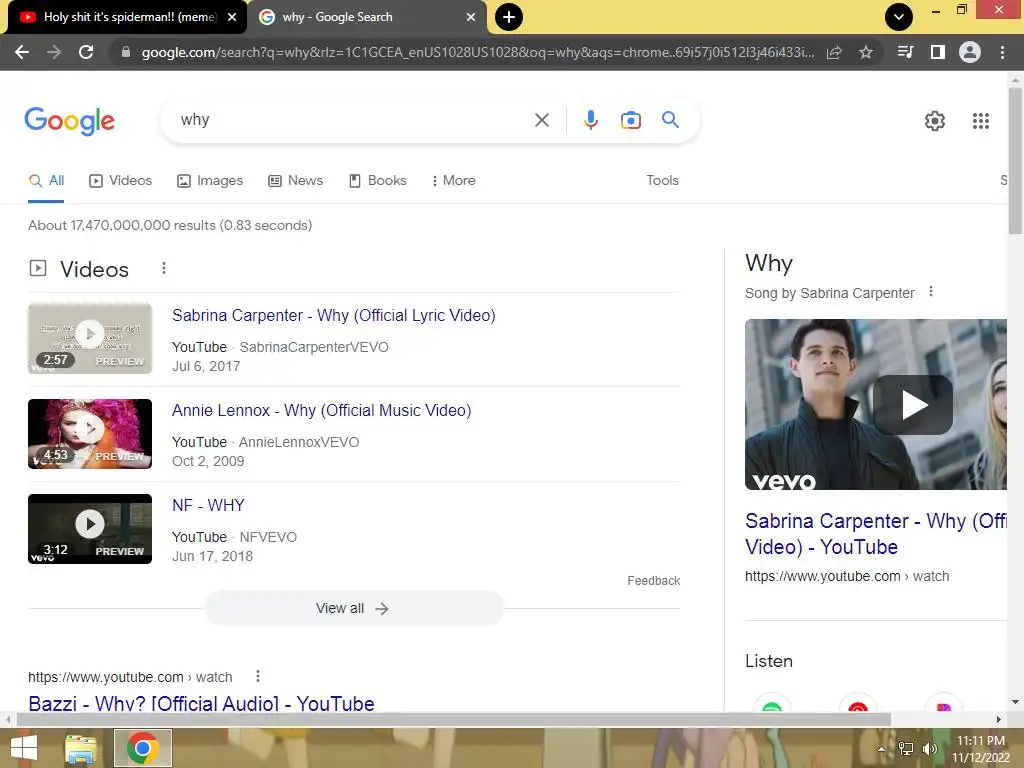Show hidden system tray icons
This screenshot has height=768, width=1024.
(x=881, y=749)
